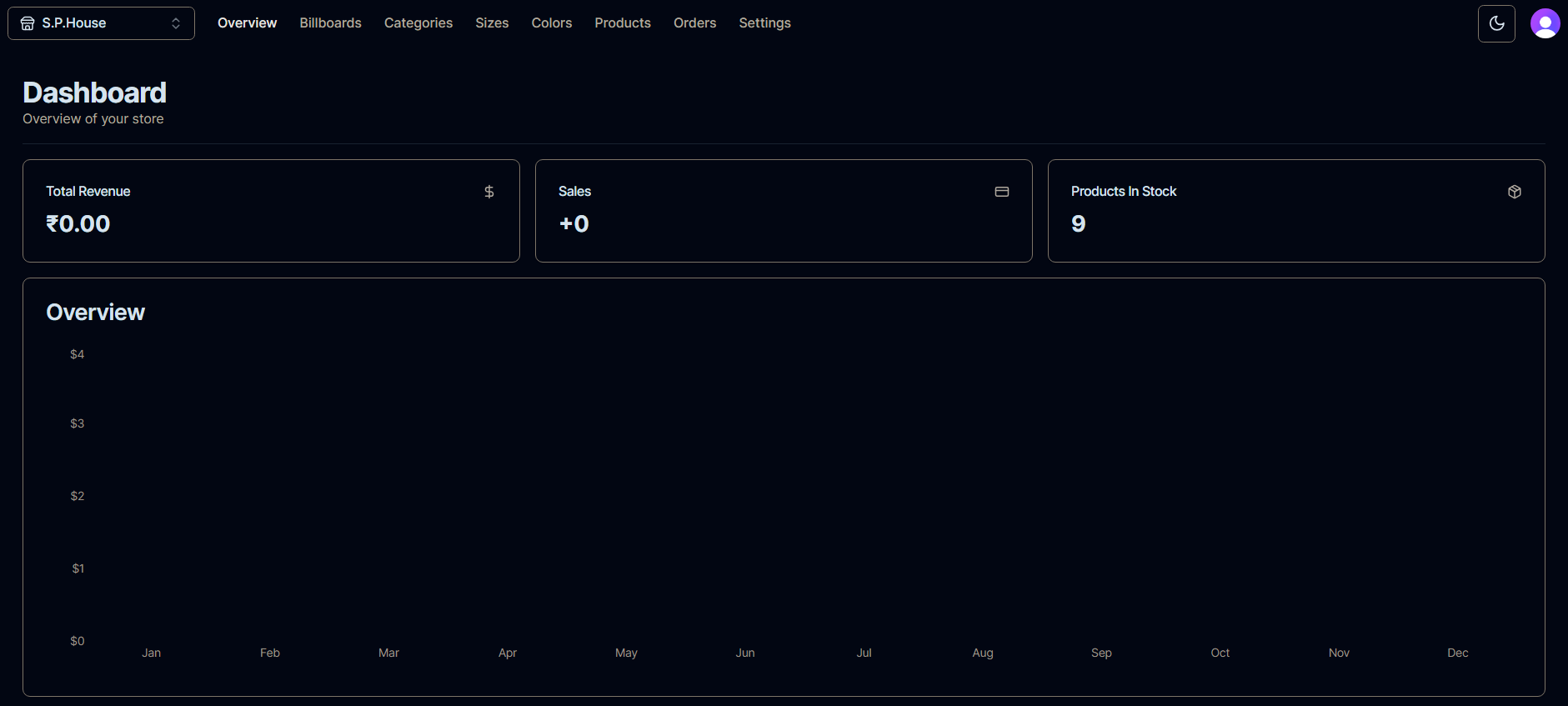
Task: Click the Aug month label
Action: (x=983, y=653)
